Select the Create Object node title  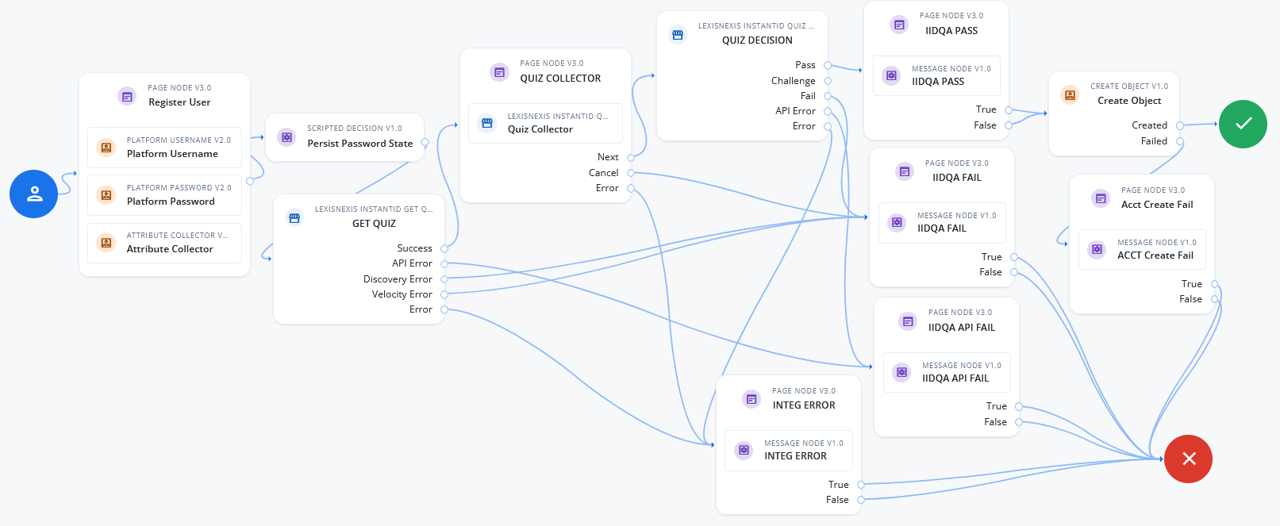click(x=1130, y=101)
